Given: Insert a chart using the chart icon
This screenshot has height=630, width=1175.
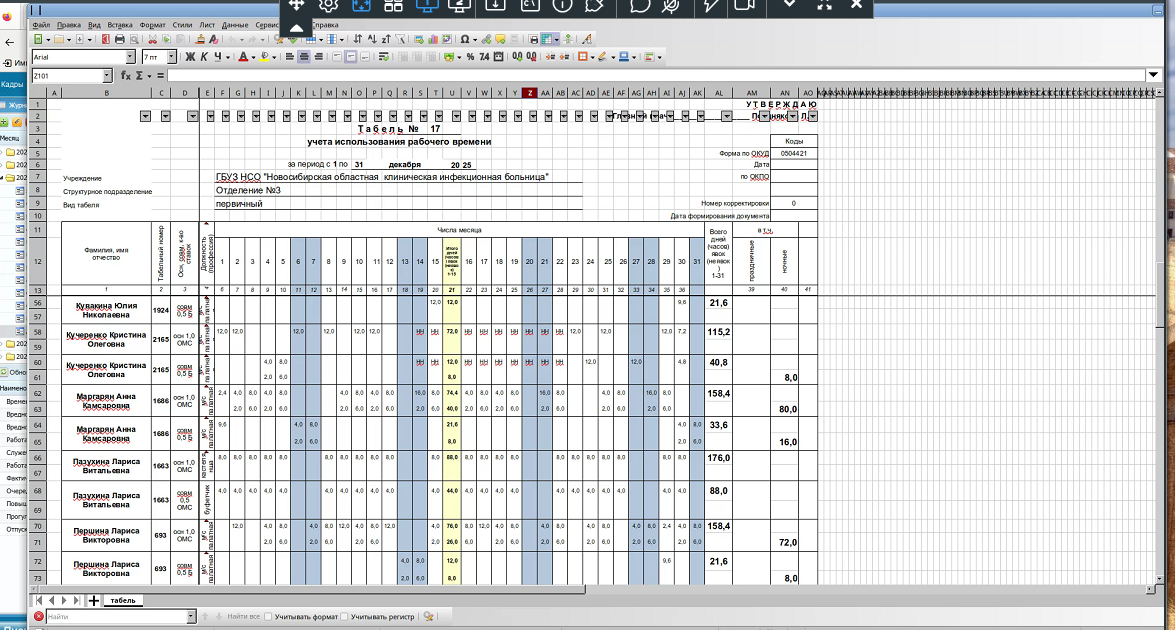Looking at the screenshot, I should click(x=433, y=39).
